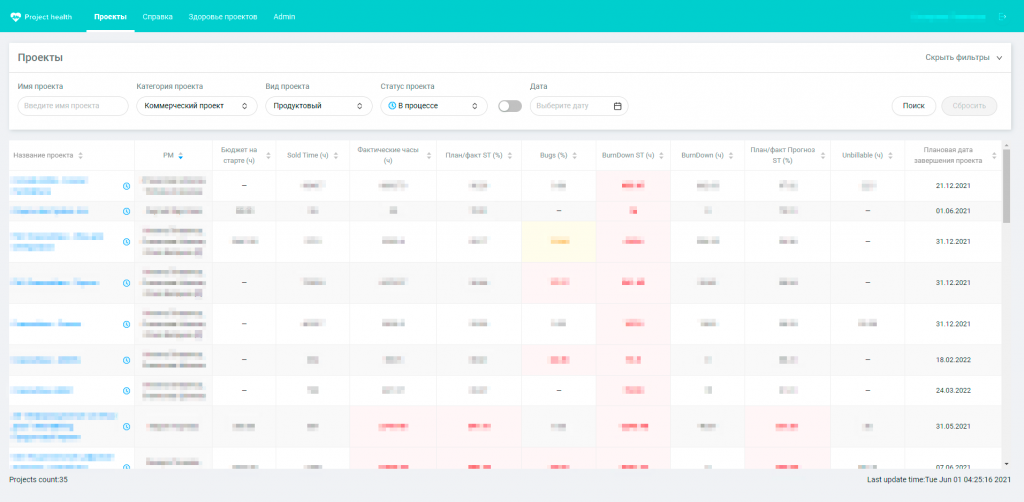Click the Выберите дату date field
The height and width of the screenshot is (502, 1024).
pyautogui.click(x=579, y=106)
